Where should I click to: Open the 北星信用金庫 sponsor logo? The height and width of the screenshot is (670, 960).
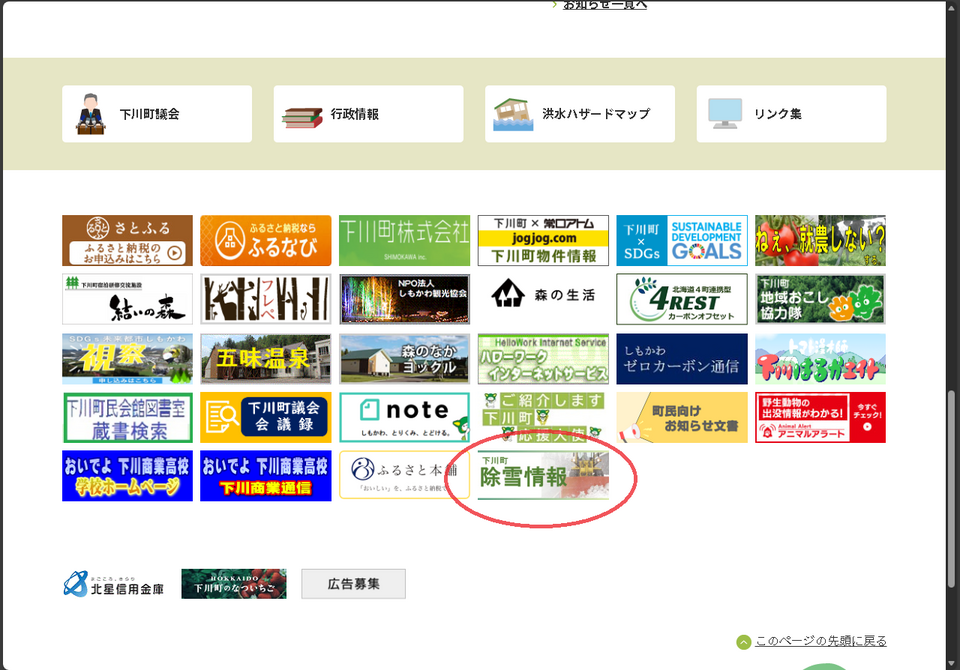click(x=113, y=584)
